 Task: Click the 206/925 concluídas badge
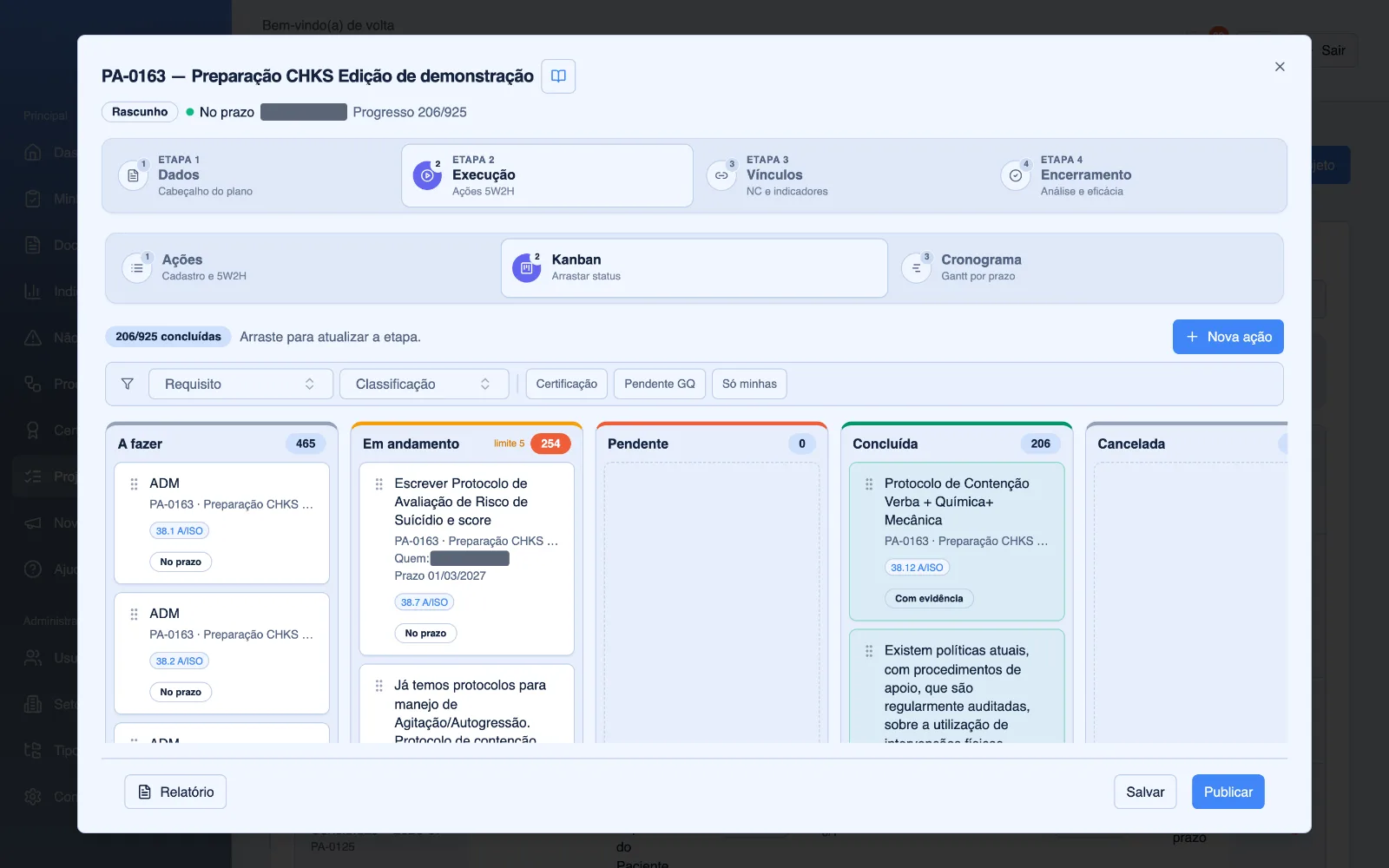pyautogui.click(x=168, y=337)
